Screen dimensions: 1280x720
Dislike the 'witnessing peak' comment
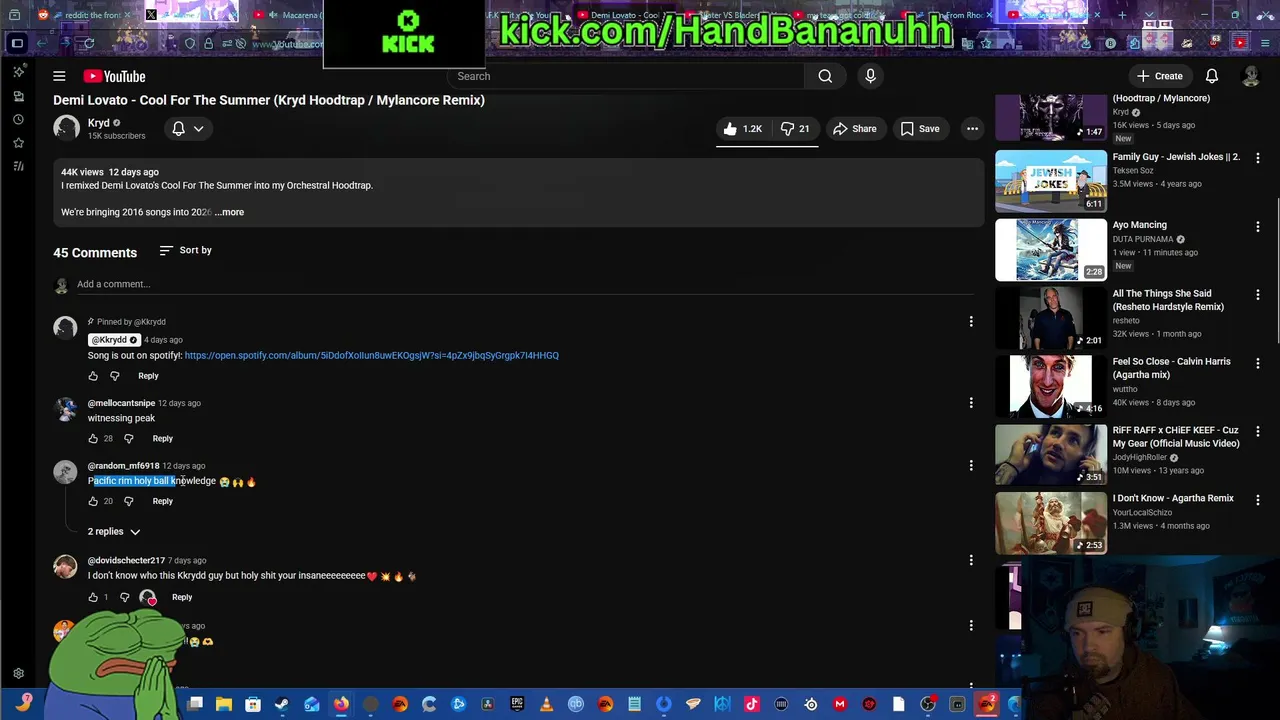pos(128,438)
